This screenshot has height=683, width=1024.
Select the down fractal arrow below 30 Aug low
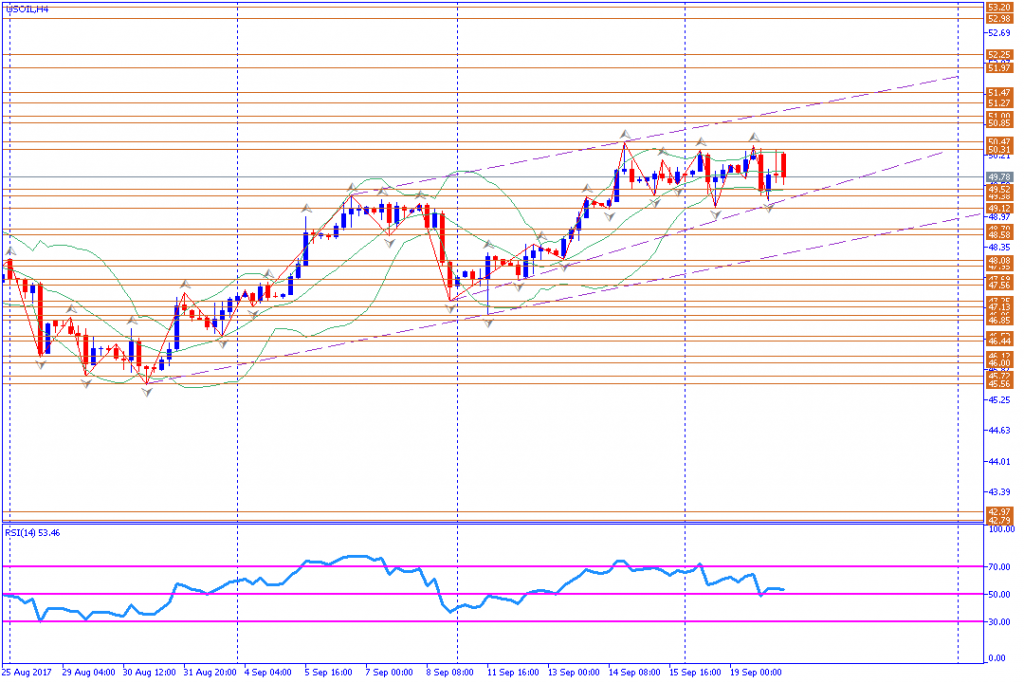click(147, 393)
